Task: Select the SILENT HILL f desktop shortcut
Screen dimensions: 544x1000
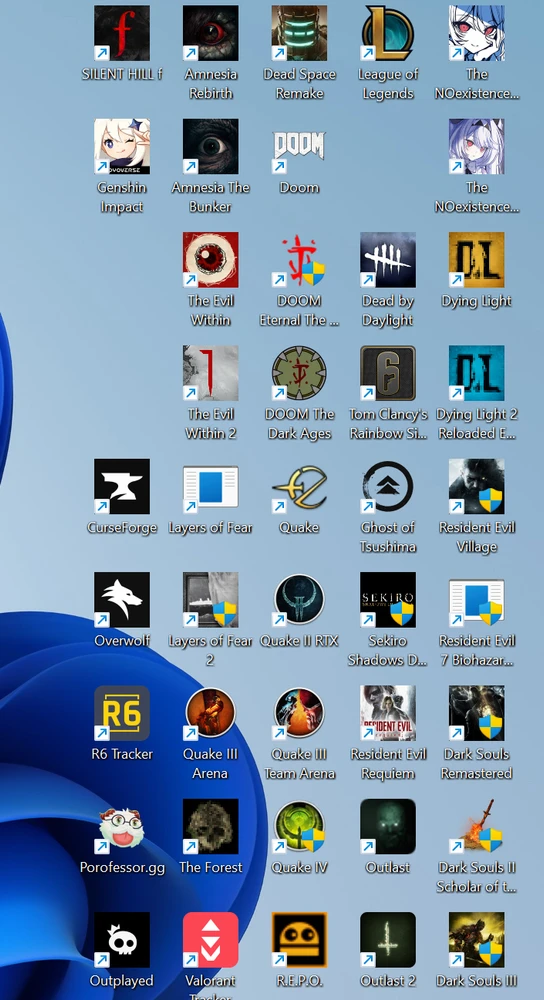Action: click(122, 33)
